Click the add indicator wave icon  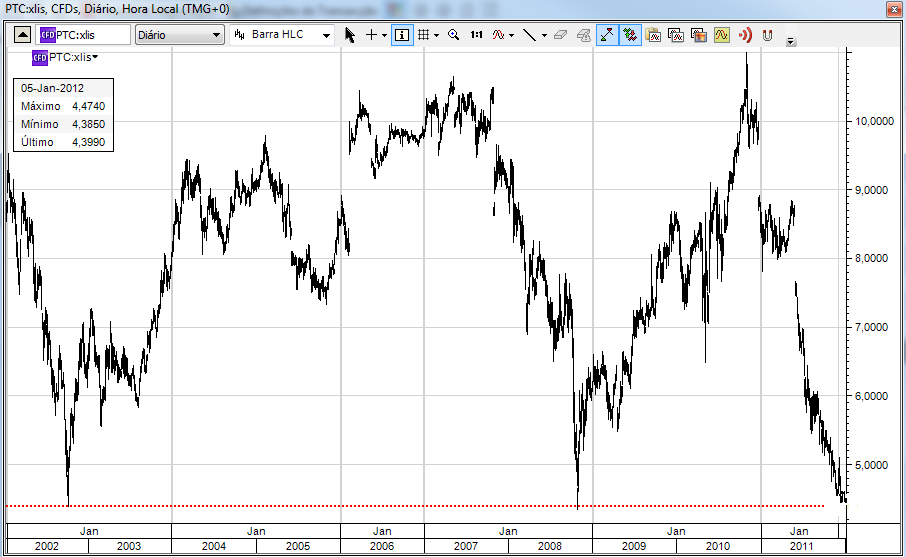pyautogui.click(x=499, y=35)
